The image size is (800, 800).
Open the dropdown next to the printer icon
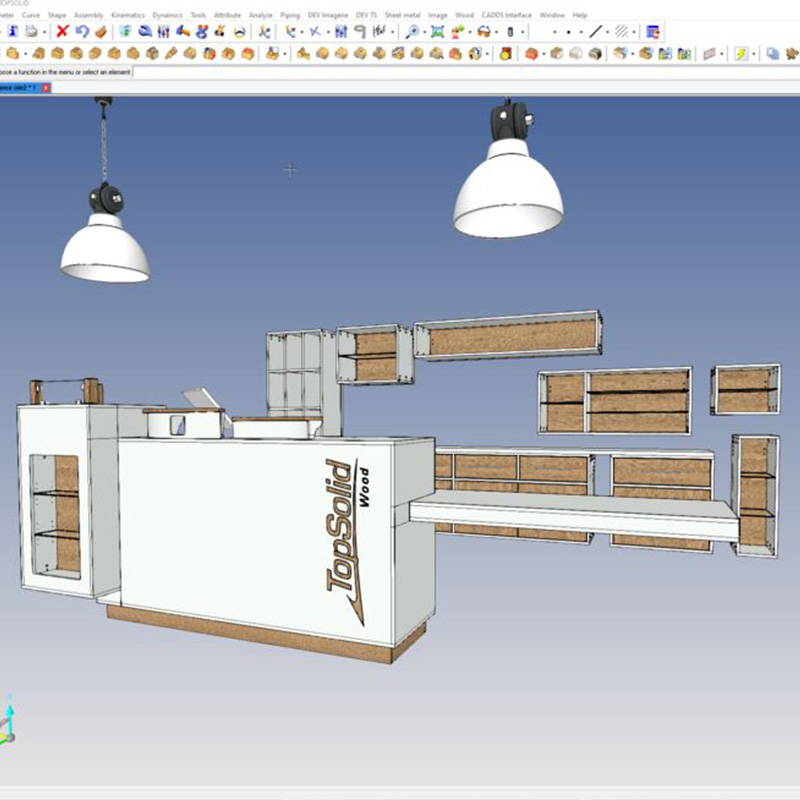tap(44, 32)
